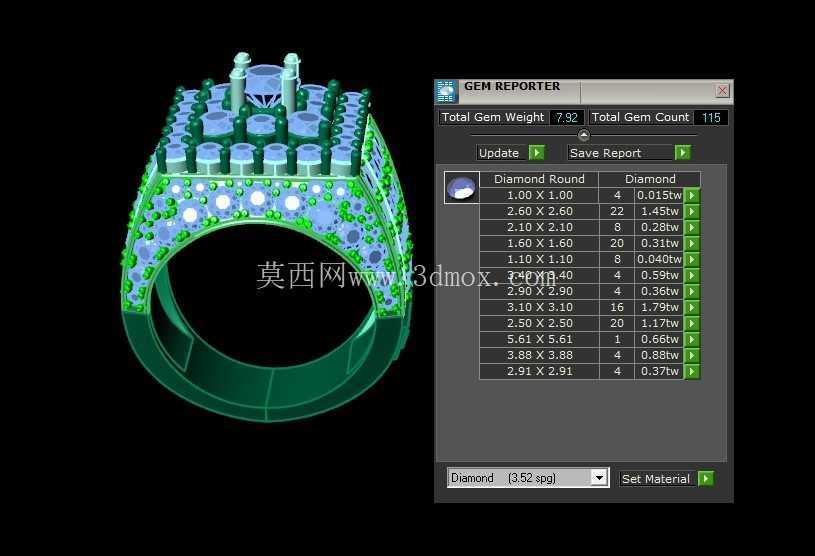Click the Gem Reporter panel icon
The image size is (815, 556).
446,91
